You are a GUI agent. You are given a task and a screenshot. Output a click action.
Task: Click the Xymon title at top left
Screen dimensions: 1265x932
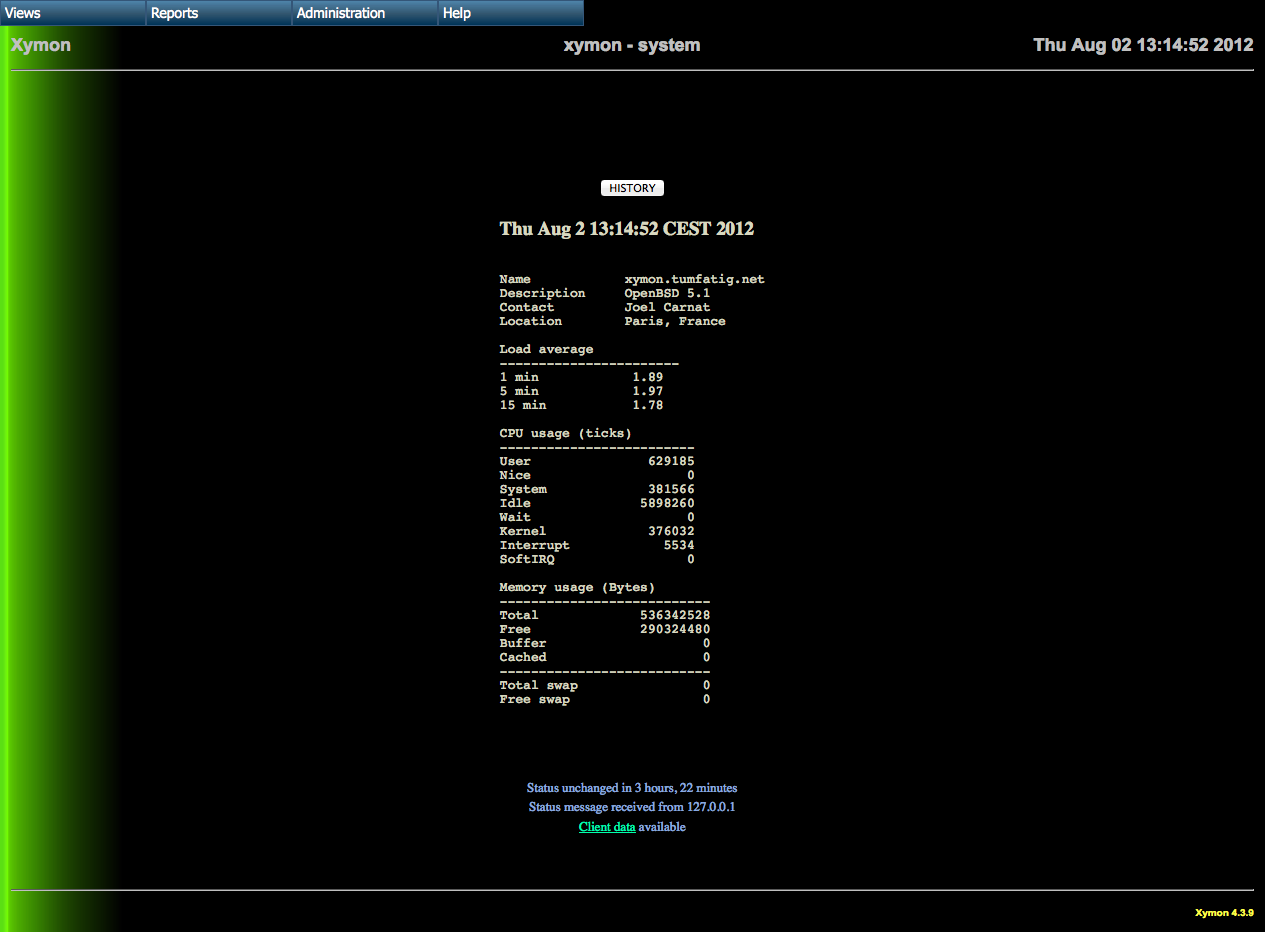[41, 45]
